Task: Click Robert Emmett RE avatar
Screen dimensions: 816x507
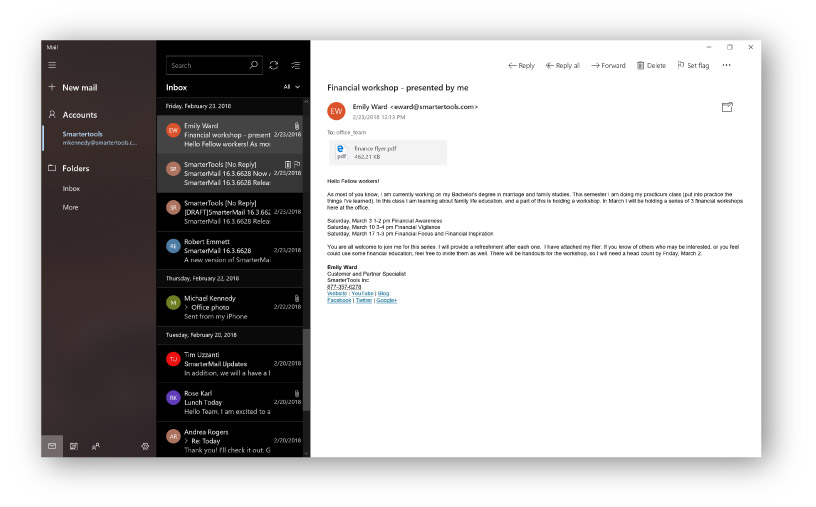Action: (x=173, y=246)
